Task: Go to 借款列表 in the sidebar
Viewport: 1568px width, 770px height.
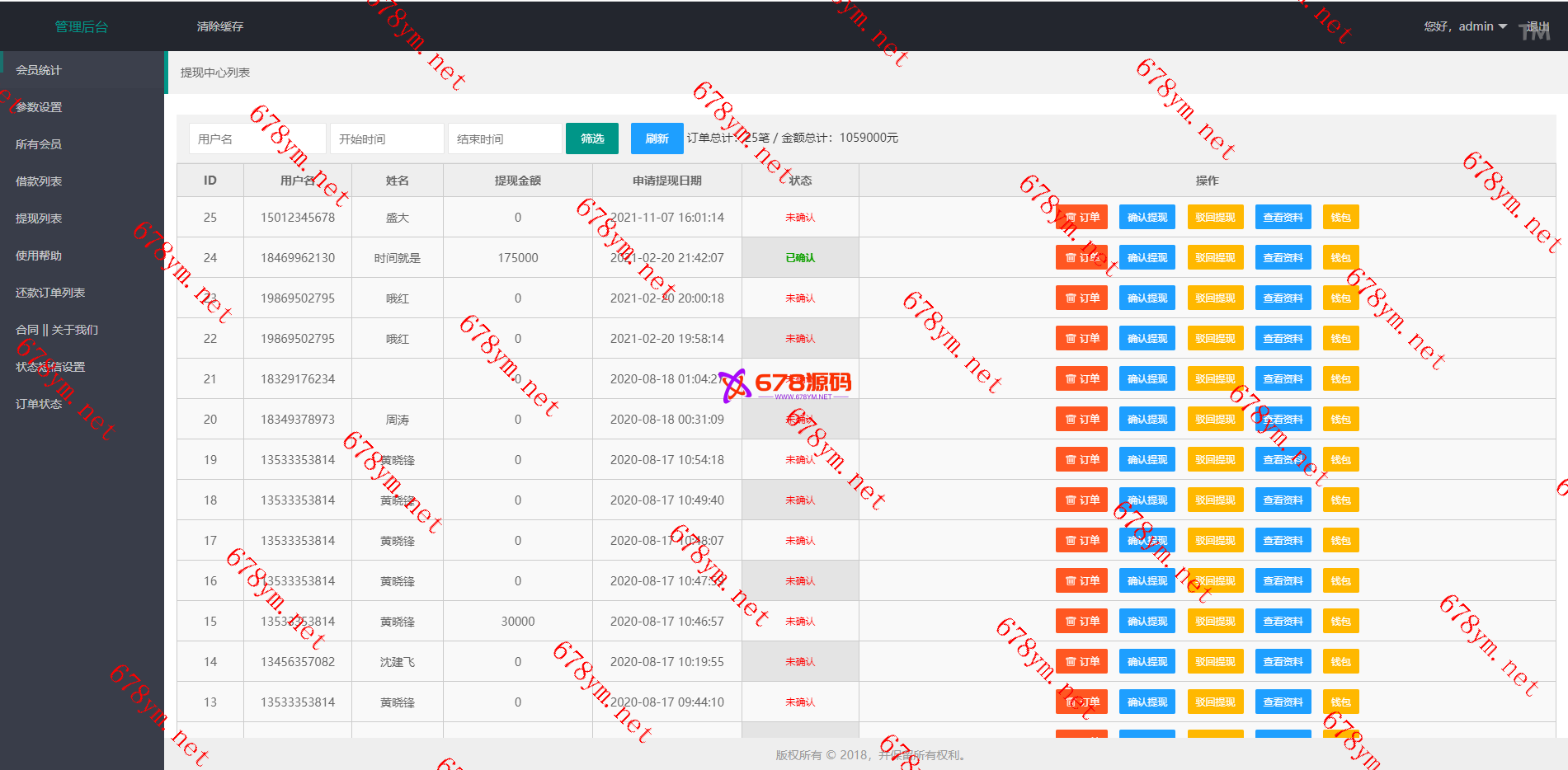Action: point(39,181)
